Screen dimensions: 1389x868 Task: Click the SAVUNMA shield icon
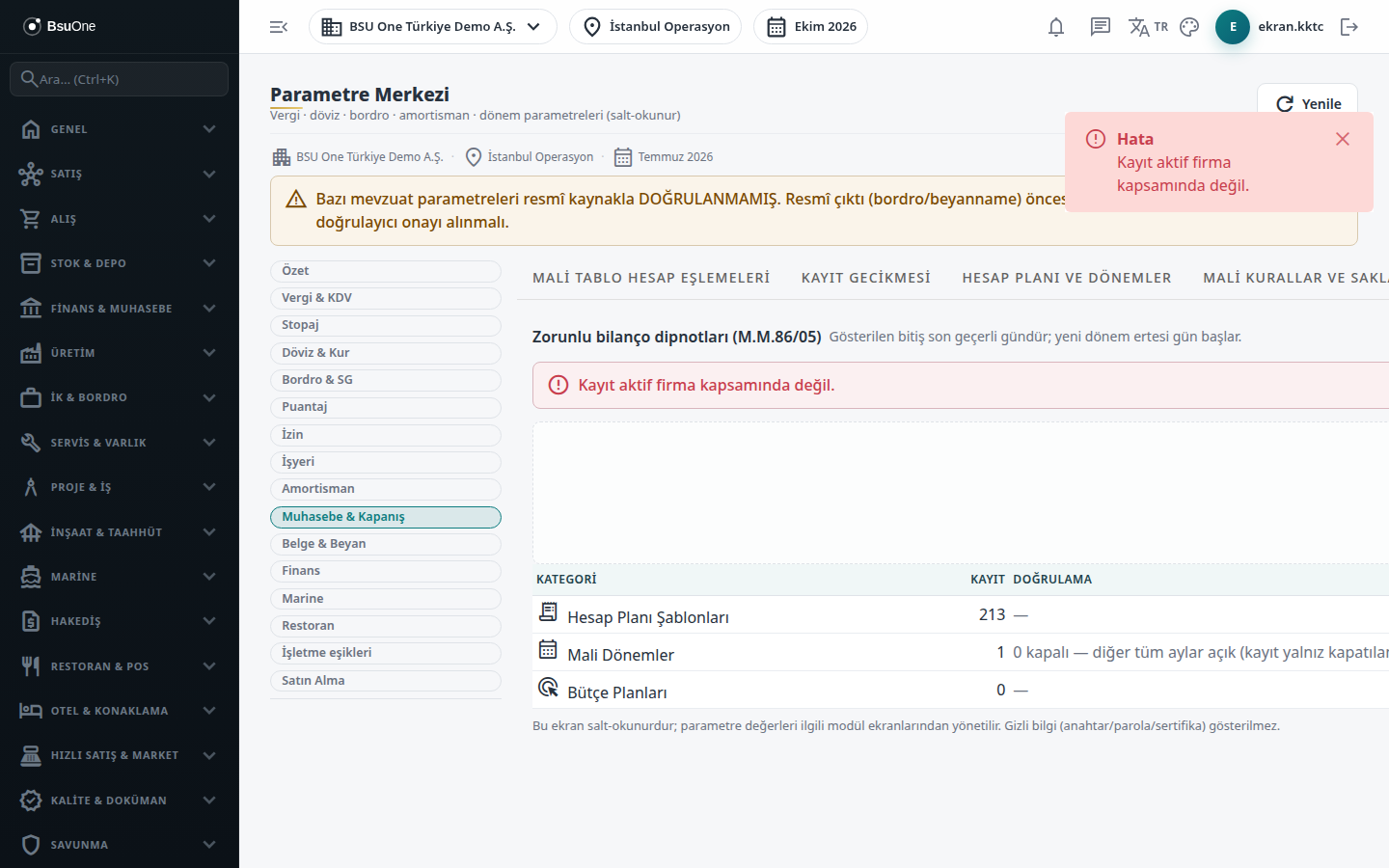point(31,845)
